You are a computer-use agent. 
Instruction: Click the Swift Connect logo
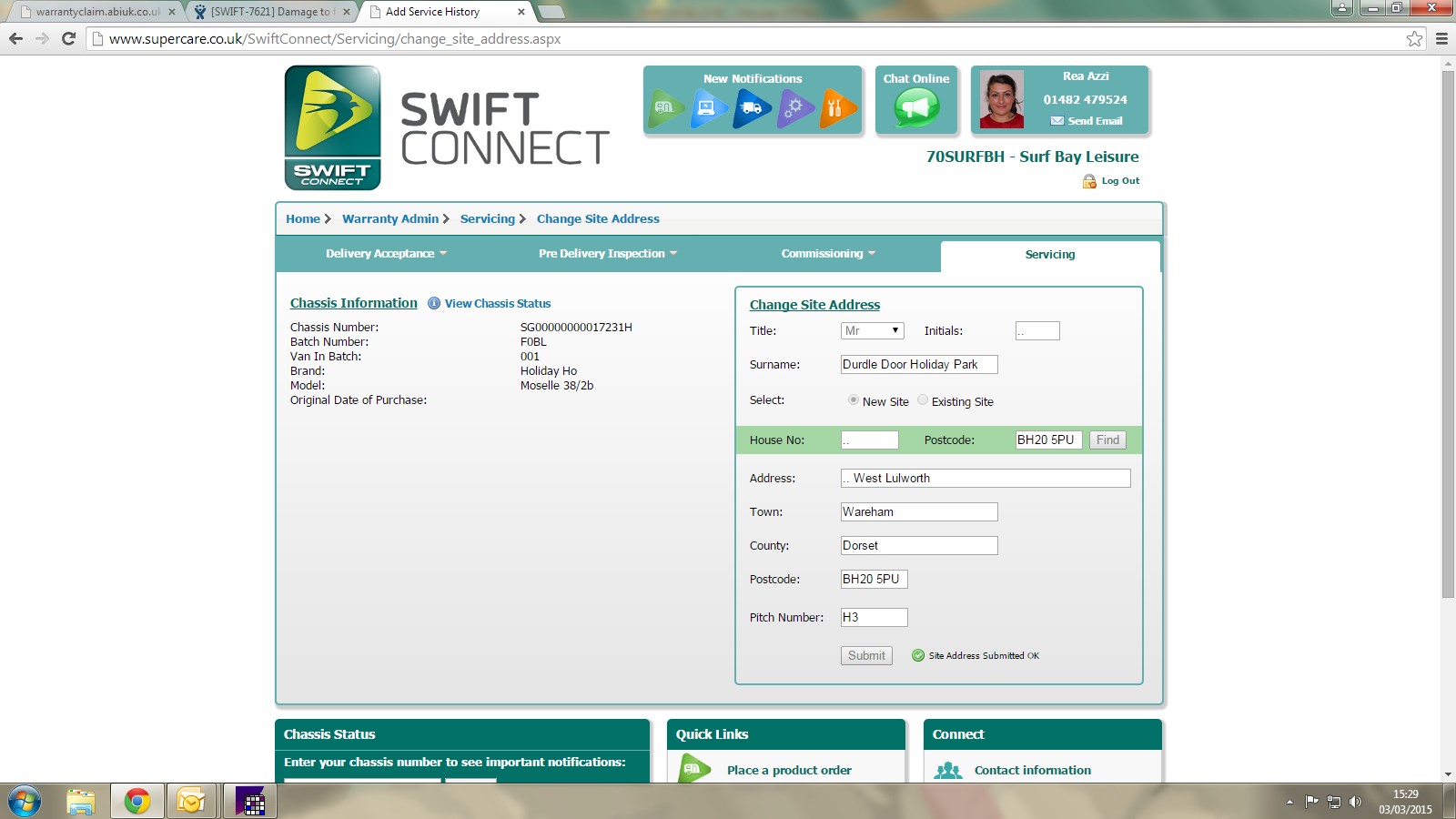(x=333, y=127)
